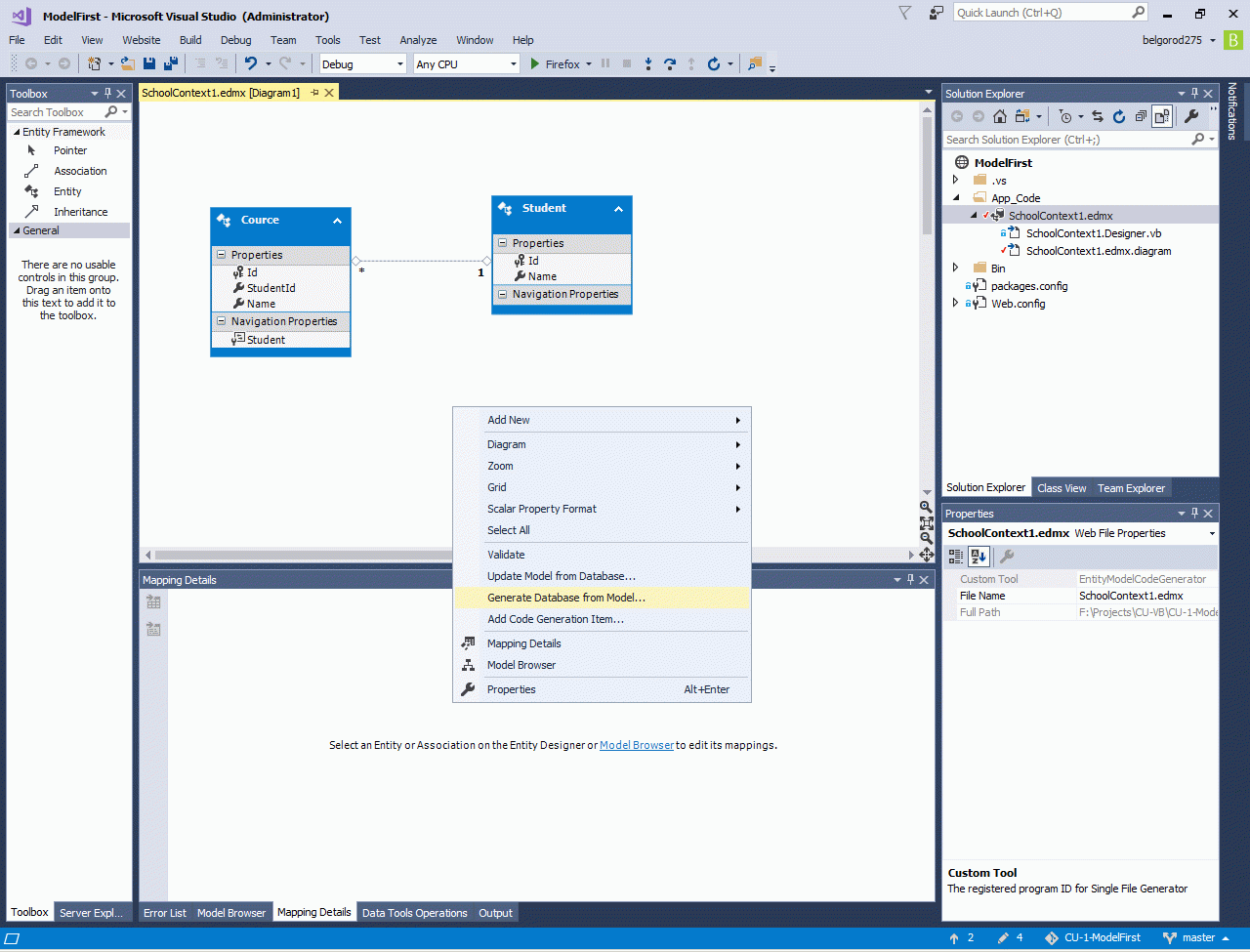1250x952 pixels.
Task: Click Sync with Active Document icon in Solution Explorer
Action: pyautogui.click(x=1098, y=116)
